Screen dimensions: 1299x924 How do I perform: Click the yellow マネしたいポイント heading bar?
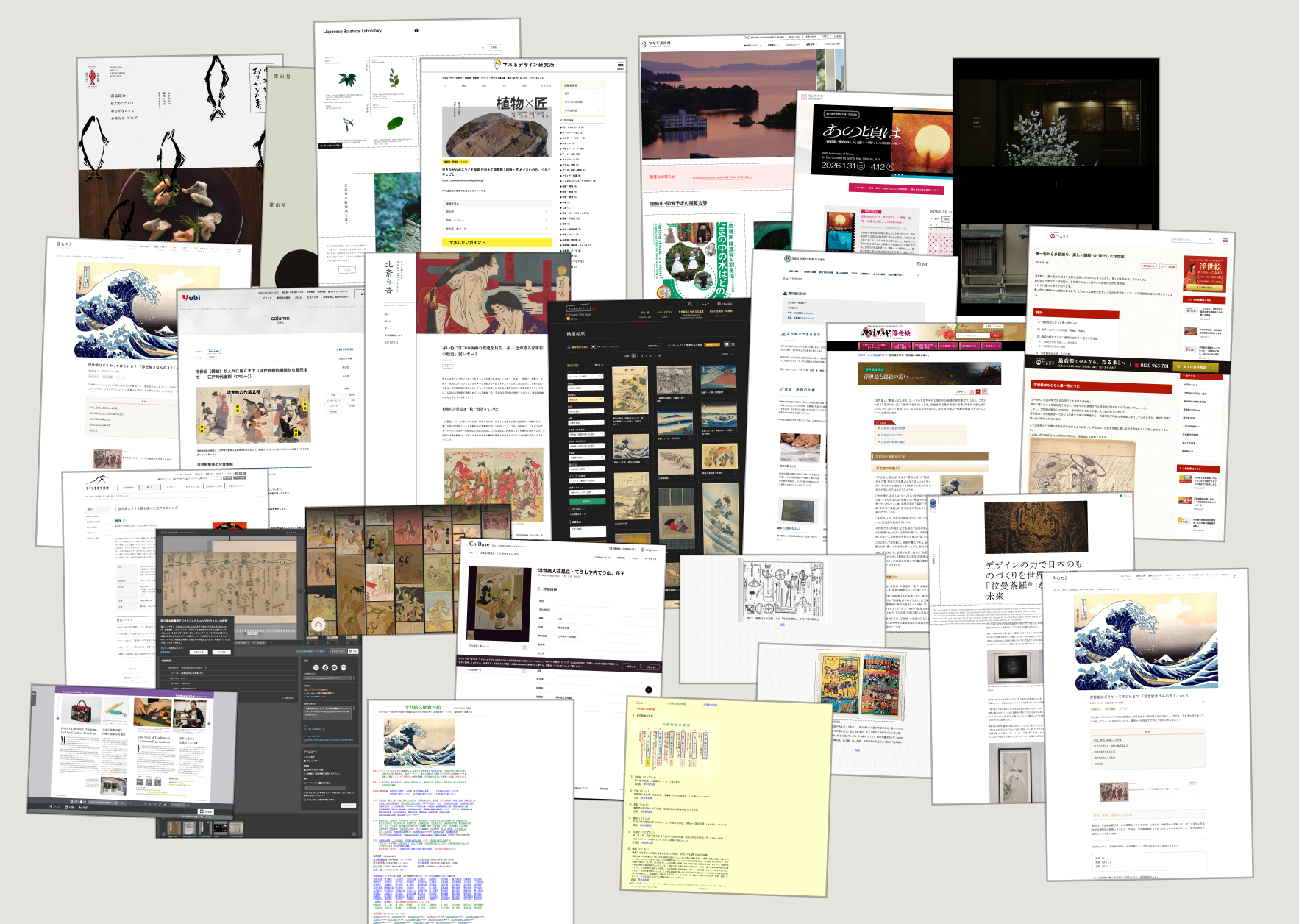[497, 242]
